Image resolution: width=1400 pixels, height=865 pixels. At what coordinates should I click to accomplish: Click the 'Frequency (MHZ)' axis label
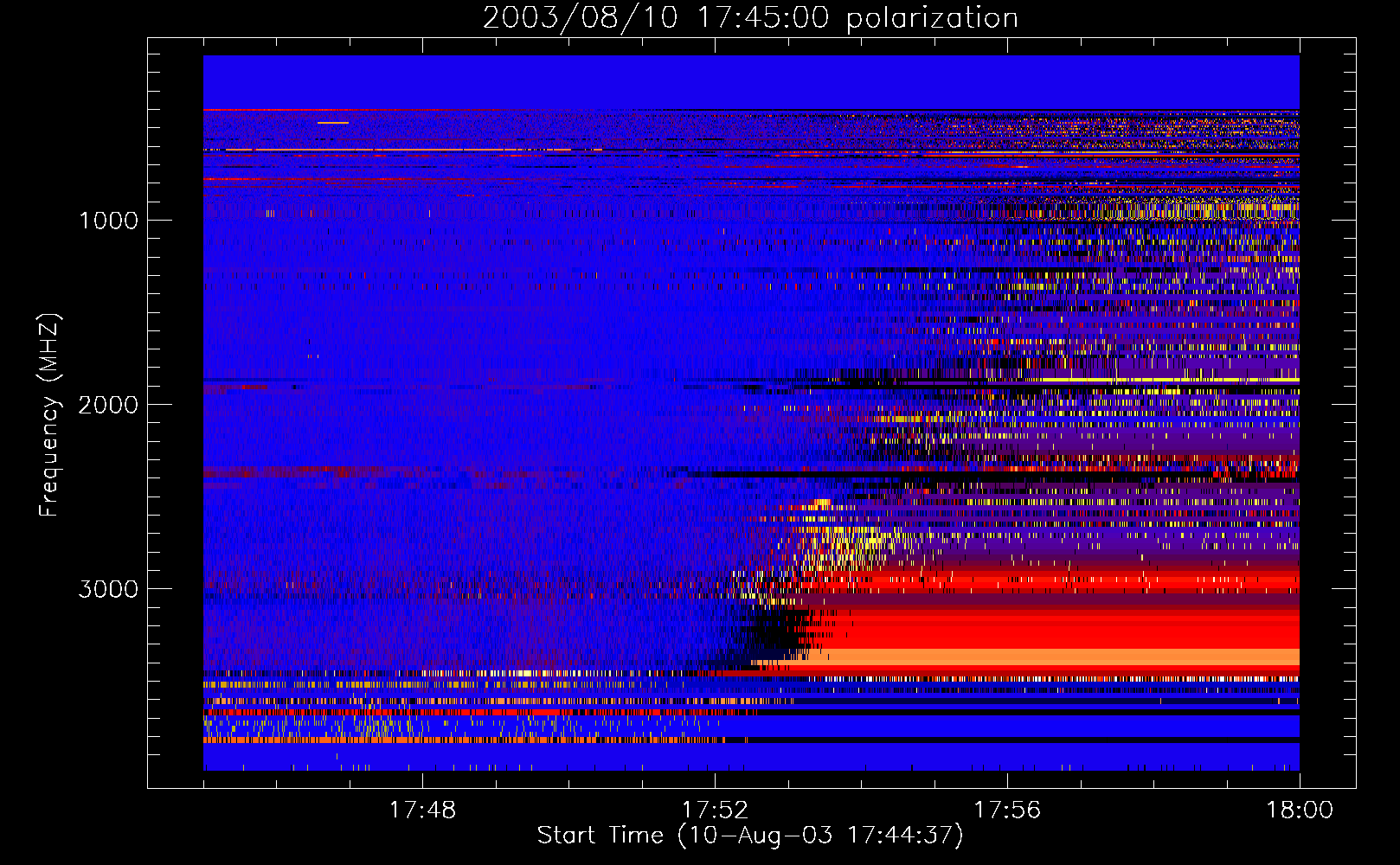click(x=49, y=415)
